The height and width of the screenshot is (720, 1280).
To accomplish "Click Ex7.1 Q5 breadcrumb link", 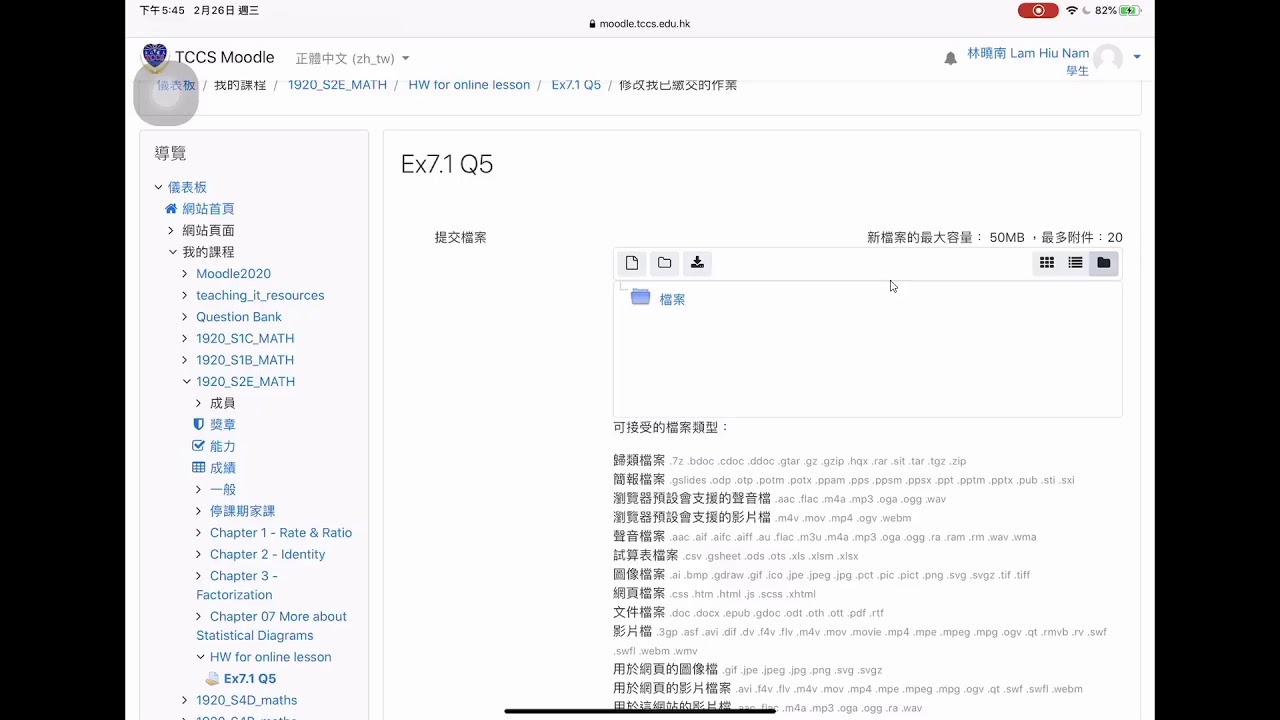I will 576,85.
